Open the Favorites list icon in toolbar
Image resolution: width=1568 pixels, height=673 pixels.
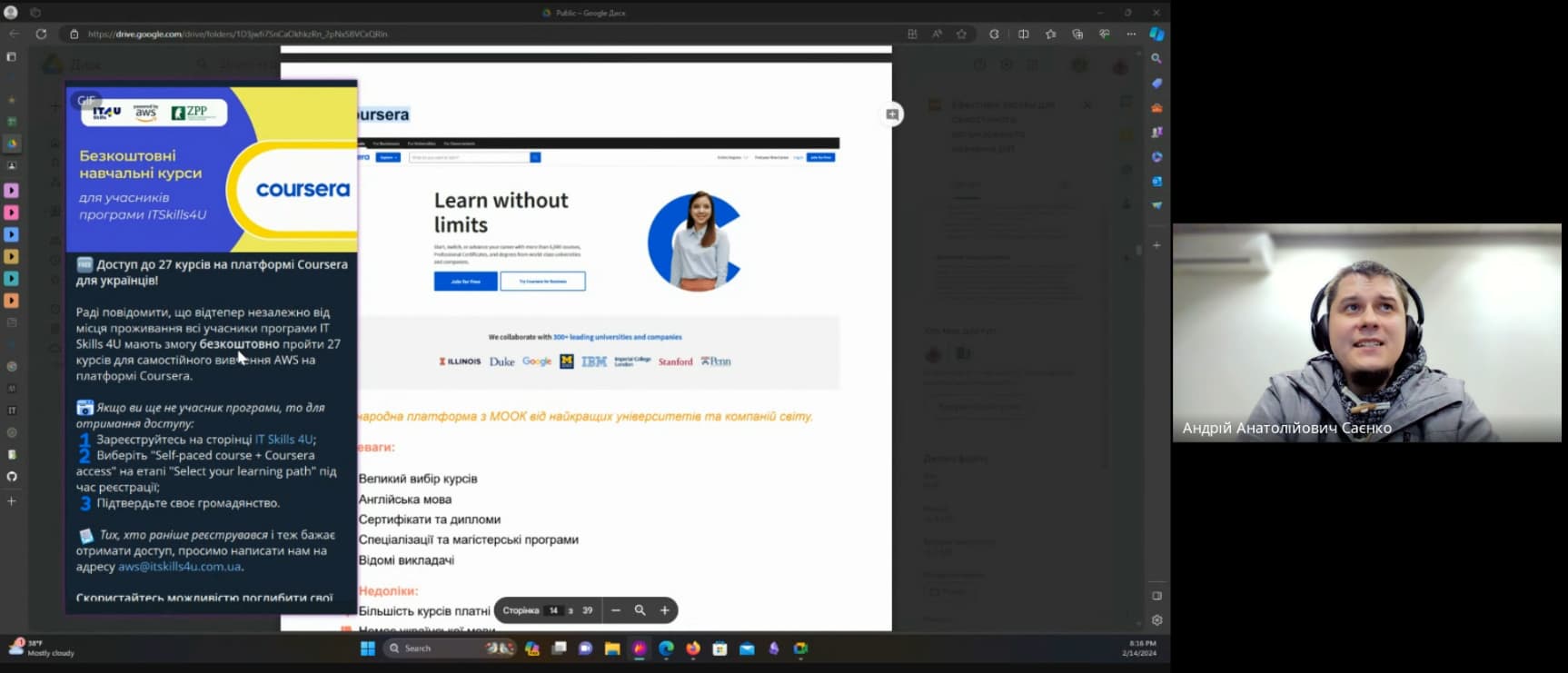pos(1051,34)
